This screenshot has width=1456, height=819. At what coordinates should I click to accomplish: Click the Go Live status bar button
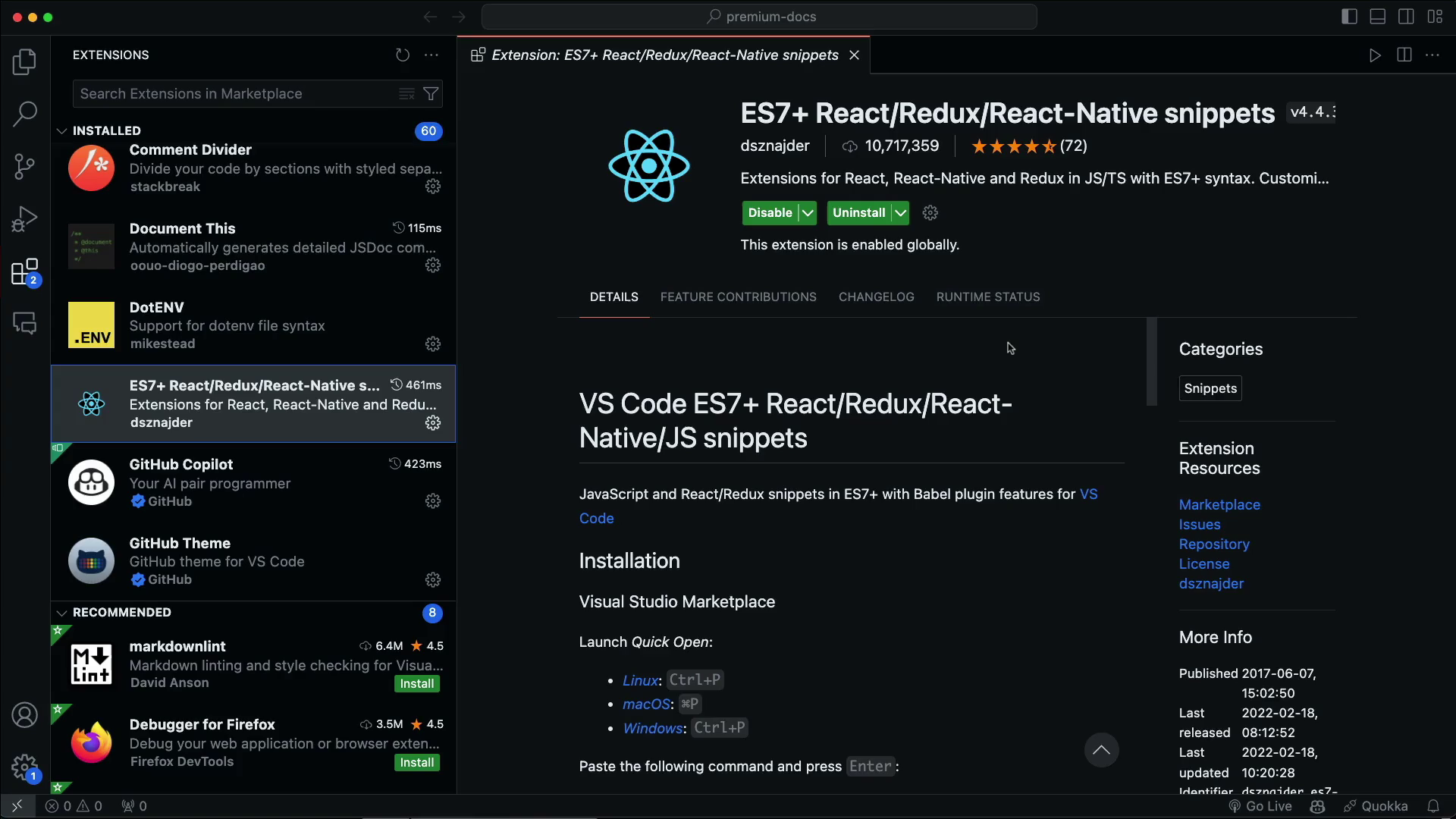[1260, 806]
